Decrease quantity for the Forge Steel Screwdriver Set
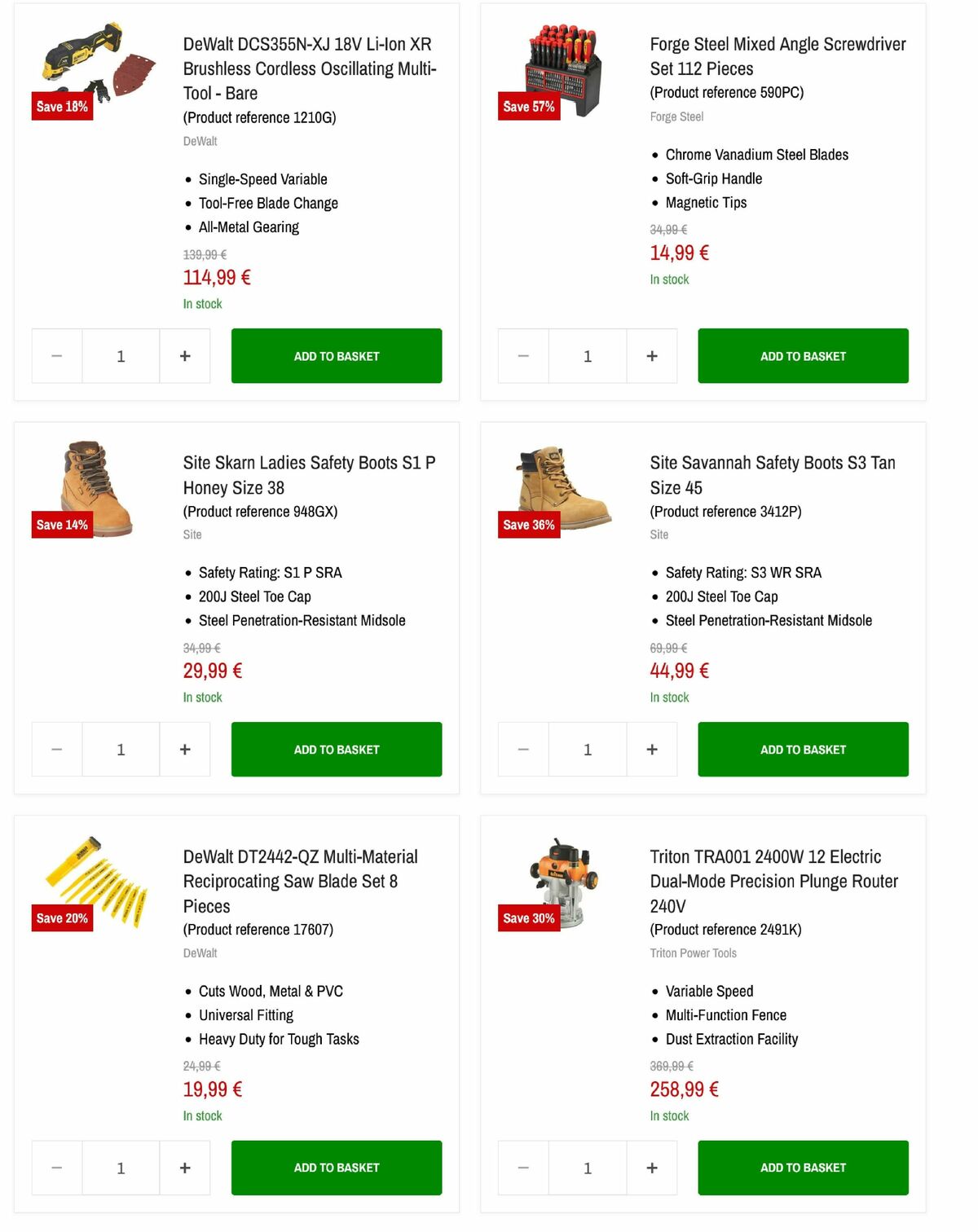978x1232 pixels. (522, 356)
